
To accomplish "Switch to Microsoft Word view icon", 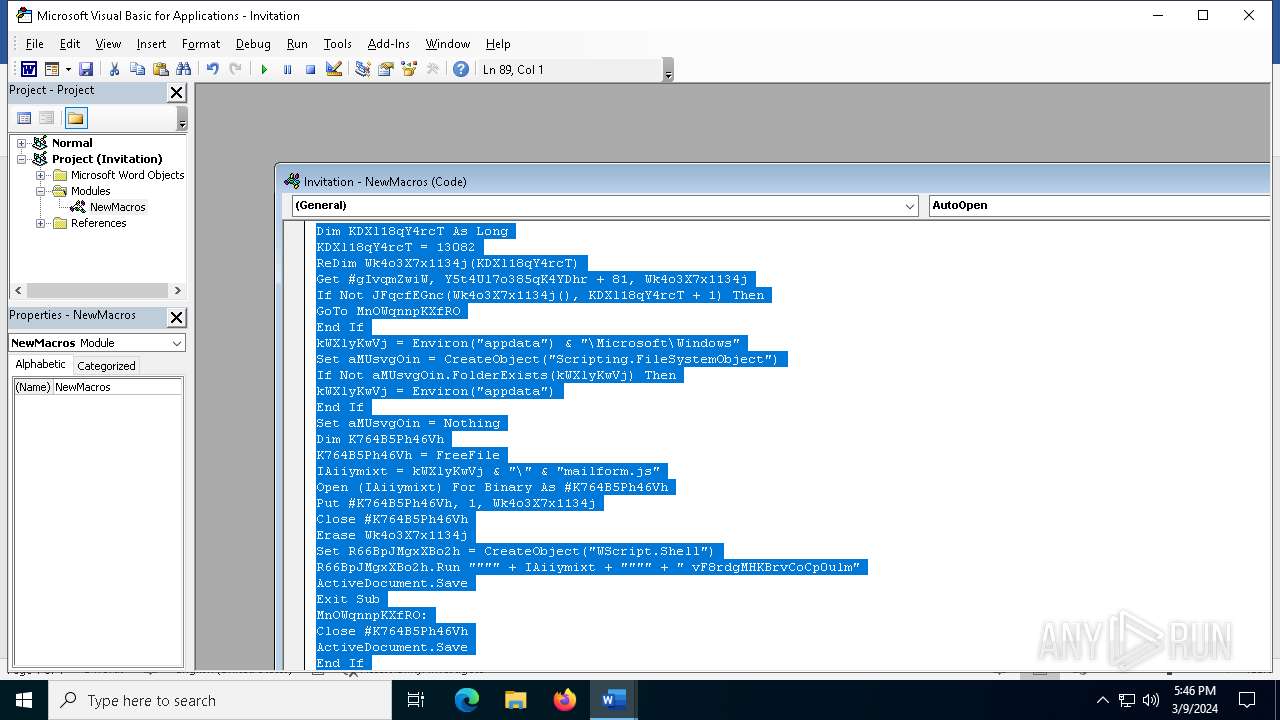I will point(29,69).
